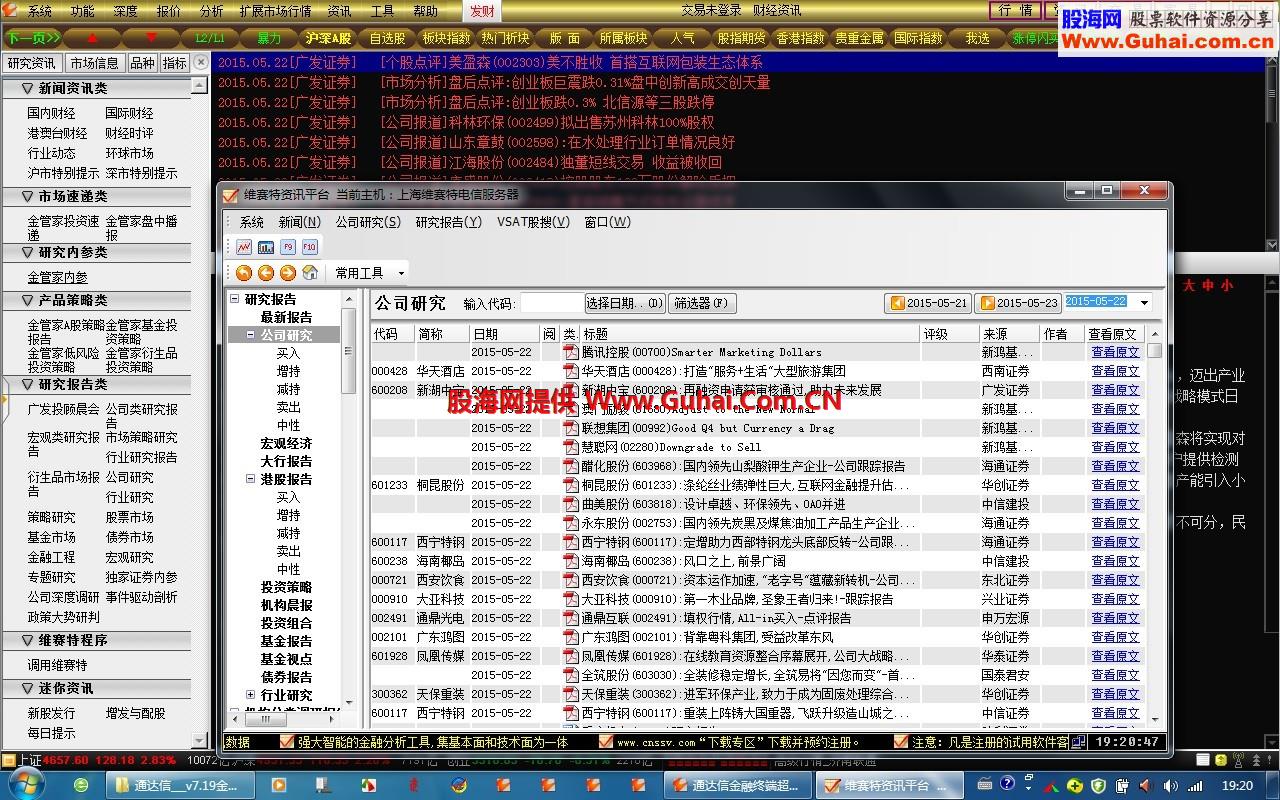
Task: Open the home page icon
Action: coord(310,273)
